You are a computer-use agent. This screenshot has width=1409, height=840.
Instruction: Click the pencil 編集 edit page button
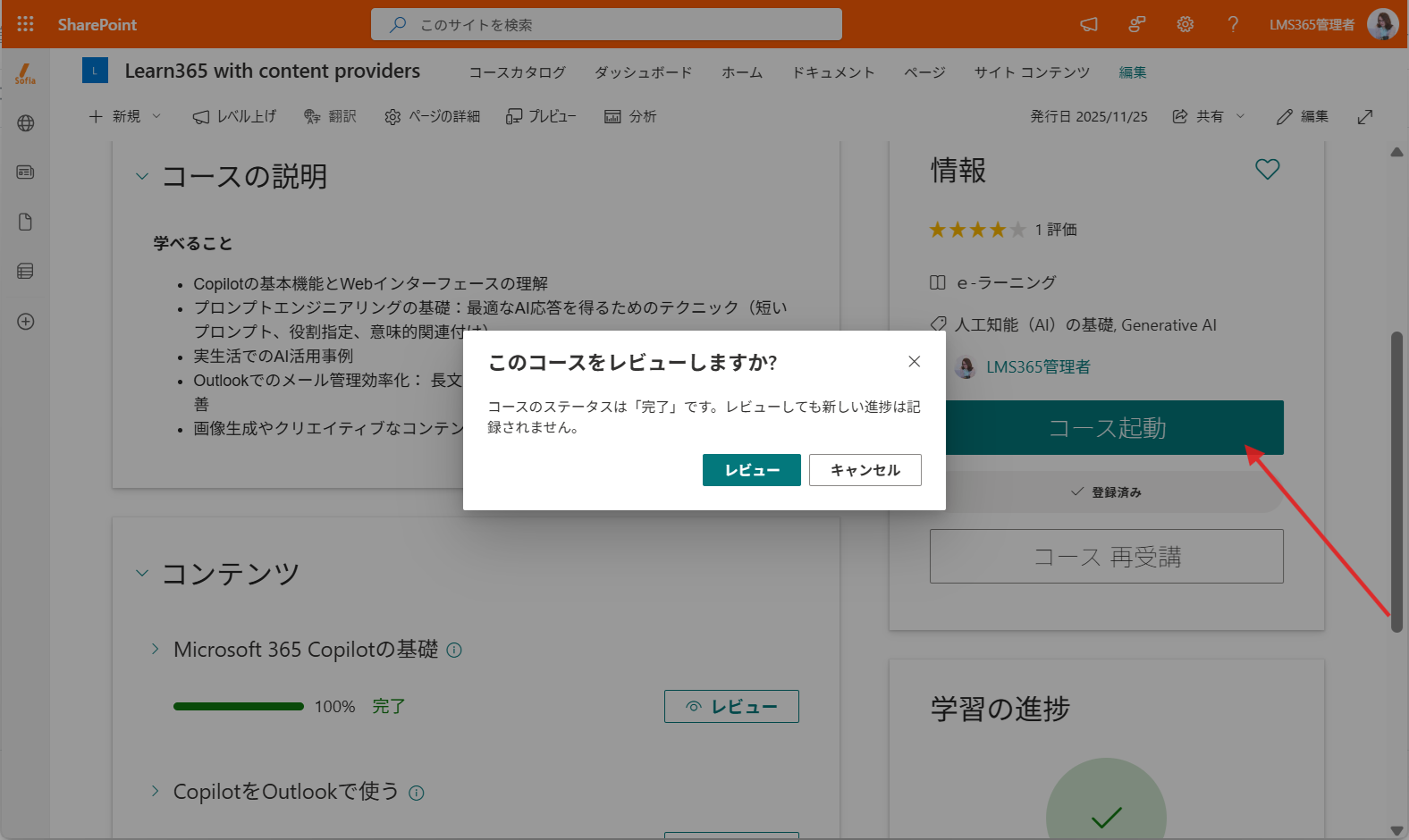coord(1303,116)
